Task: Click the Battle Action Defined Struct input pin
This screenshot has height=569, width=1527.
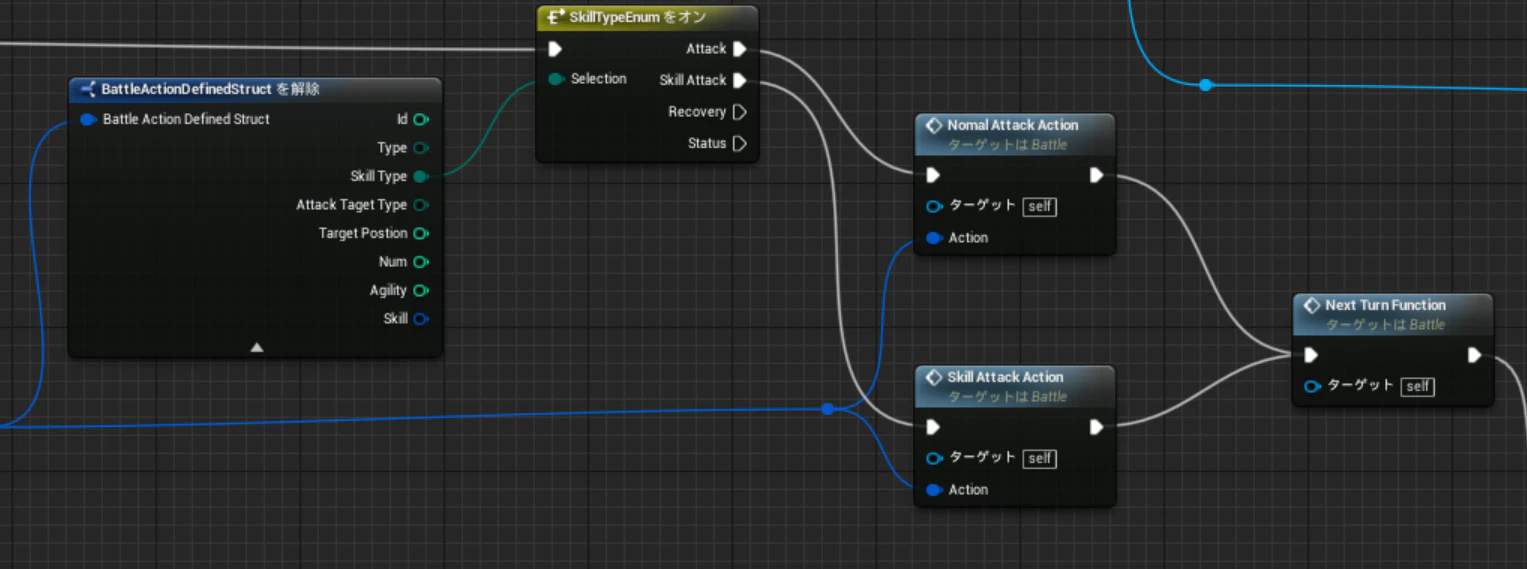Action: [x=88, y=120]
